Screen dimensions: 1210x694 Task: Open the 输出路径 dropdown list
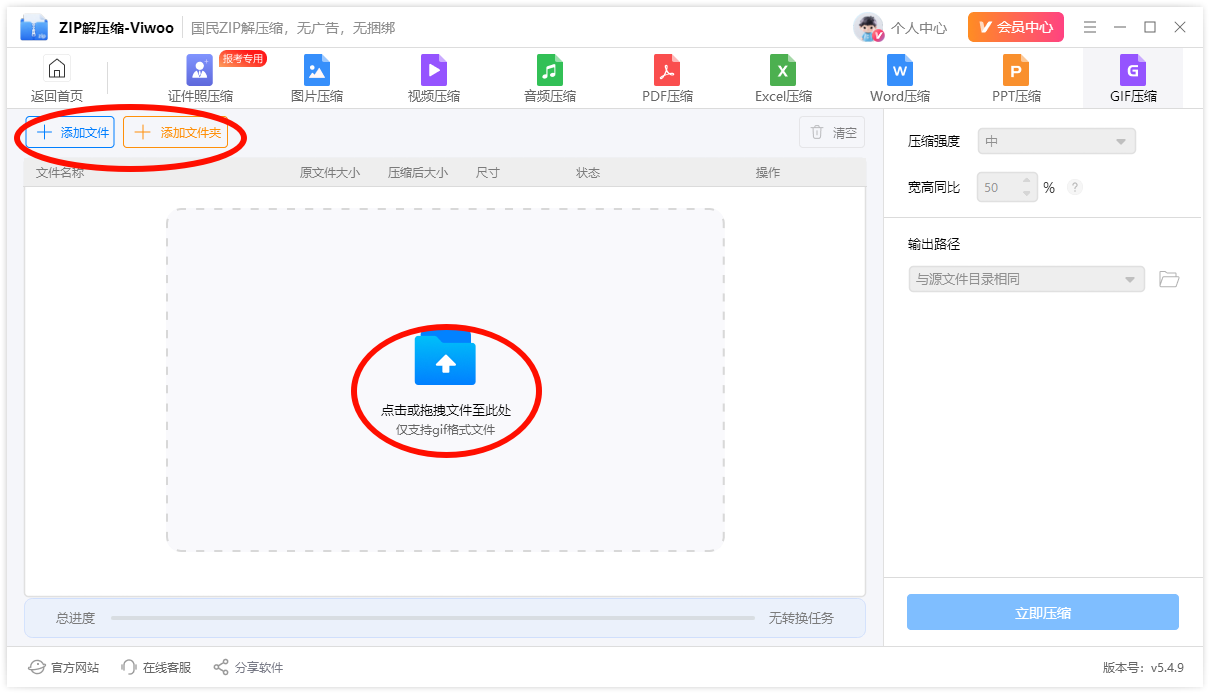click(x=1026, y=279)
